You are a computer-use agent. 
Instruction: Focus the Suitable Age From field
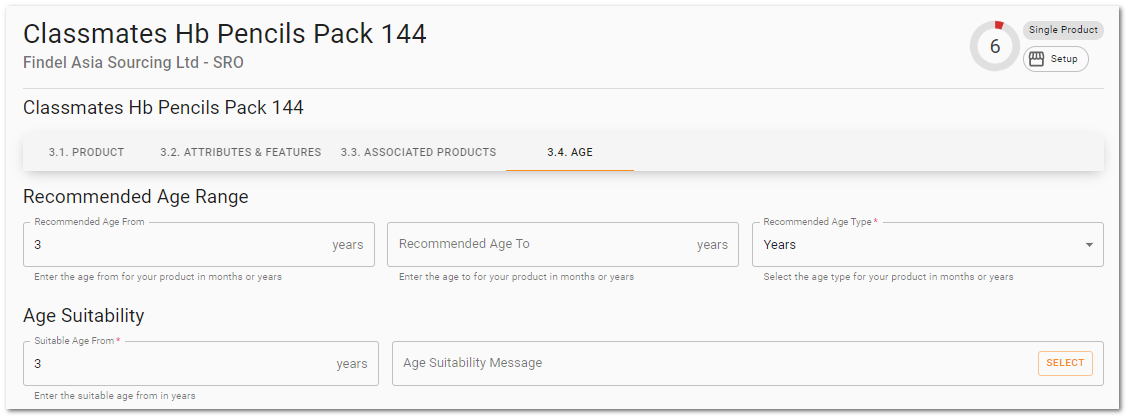click(x=201, y=364)
